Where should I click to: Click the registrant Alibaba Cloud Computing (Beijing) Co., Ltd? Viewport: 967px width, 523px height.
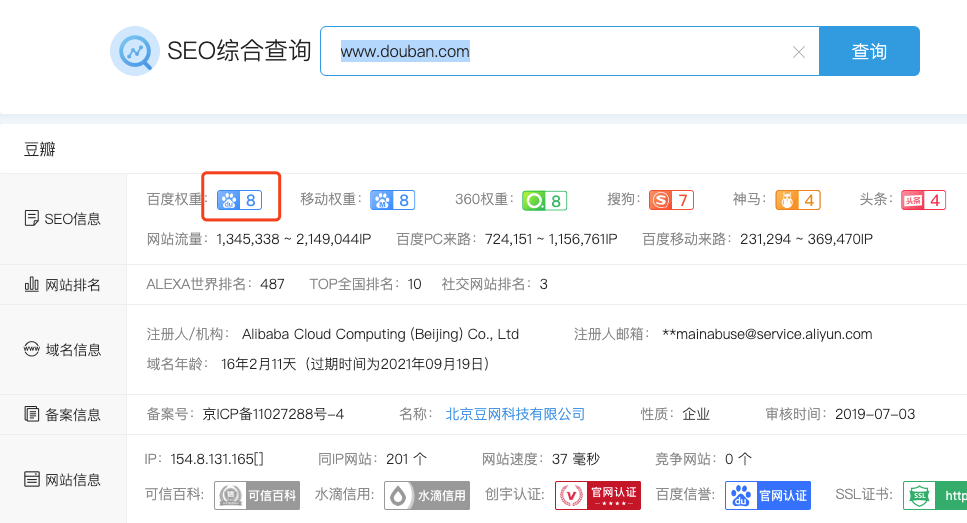[380, 334]
